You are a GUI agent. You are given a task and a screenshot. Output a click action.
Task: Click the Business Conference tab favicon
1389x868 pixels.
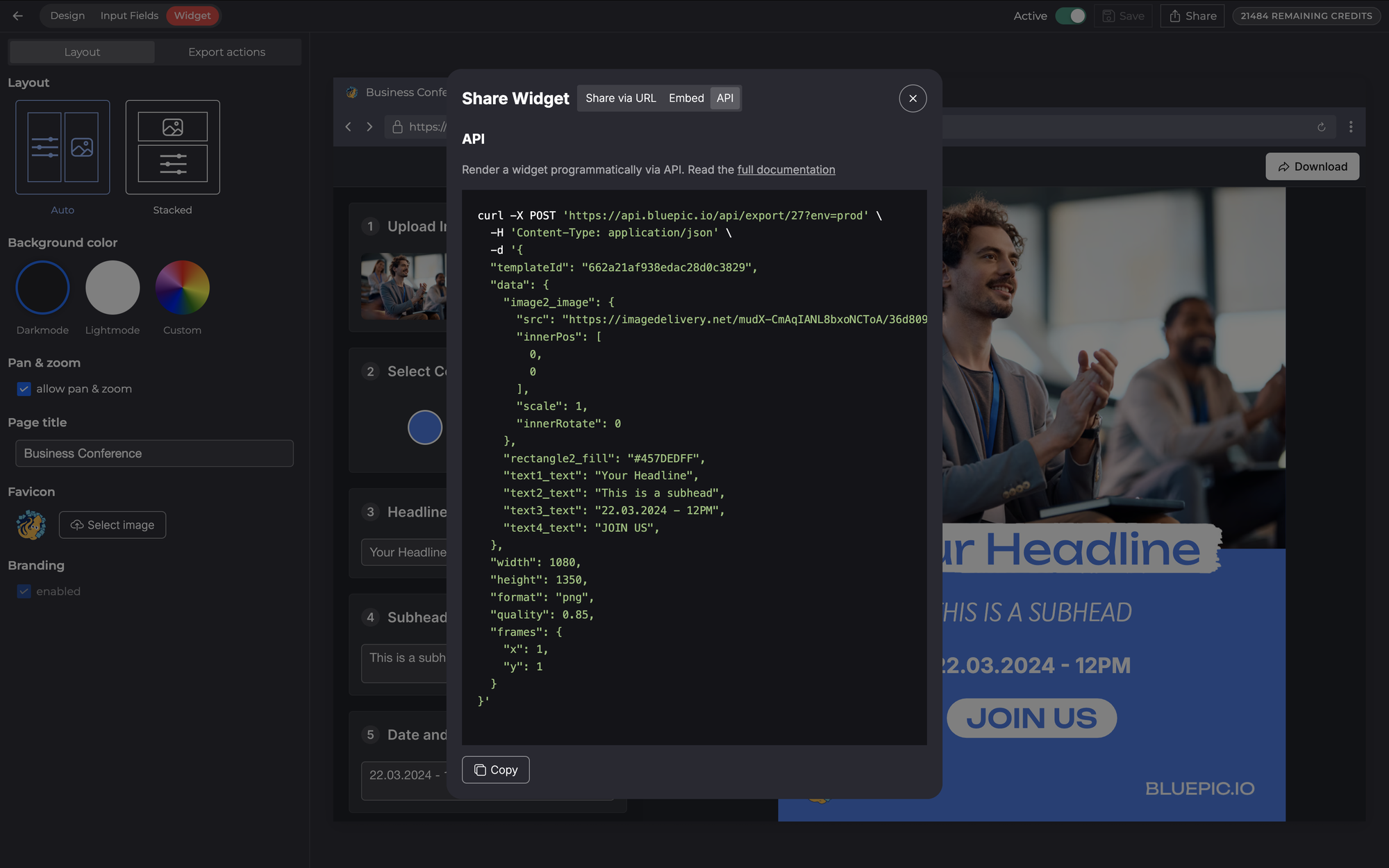352,92
